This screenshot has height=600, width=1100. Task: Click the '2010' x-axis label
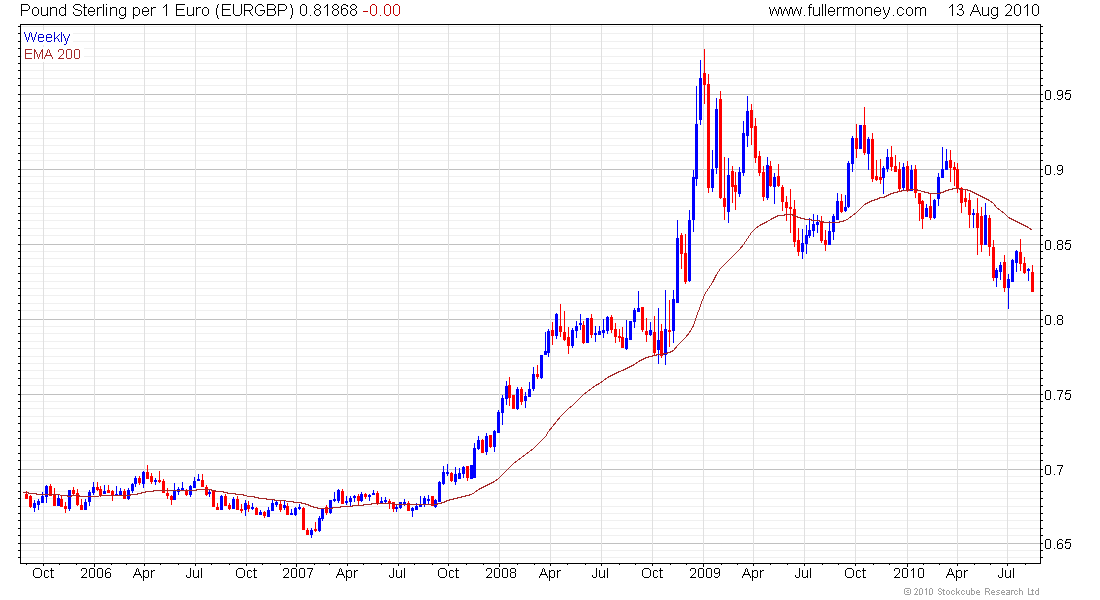[908, 573]
